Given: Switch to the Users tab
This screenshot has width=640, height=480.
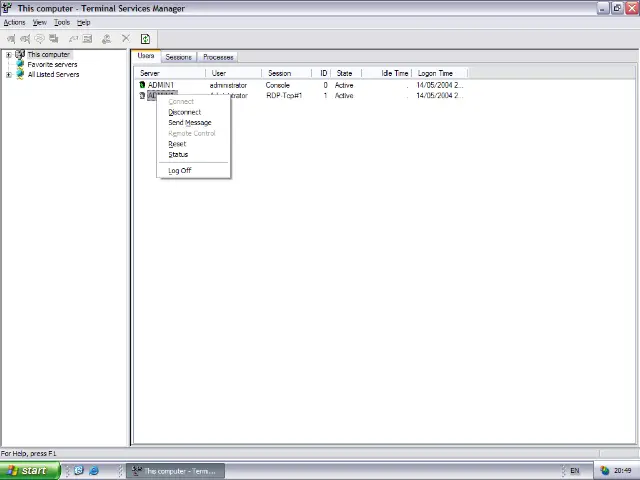Looking at the screenshot, I should 146,56.
